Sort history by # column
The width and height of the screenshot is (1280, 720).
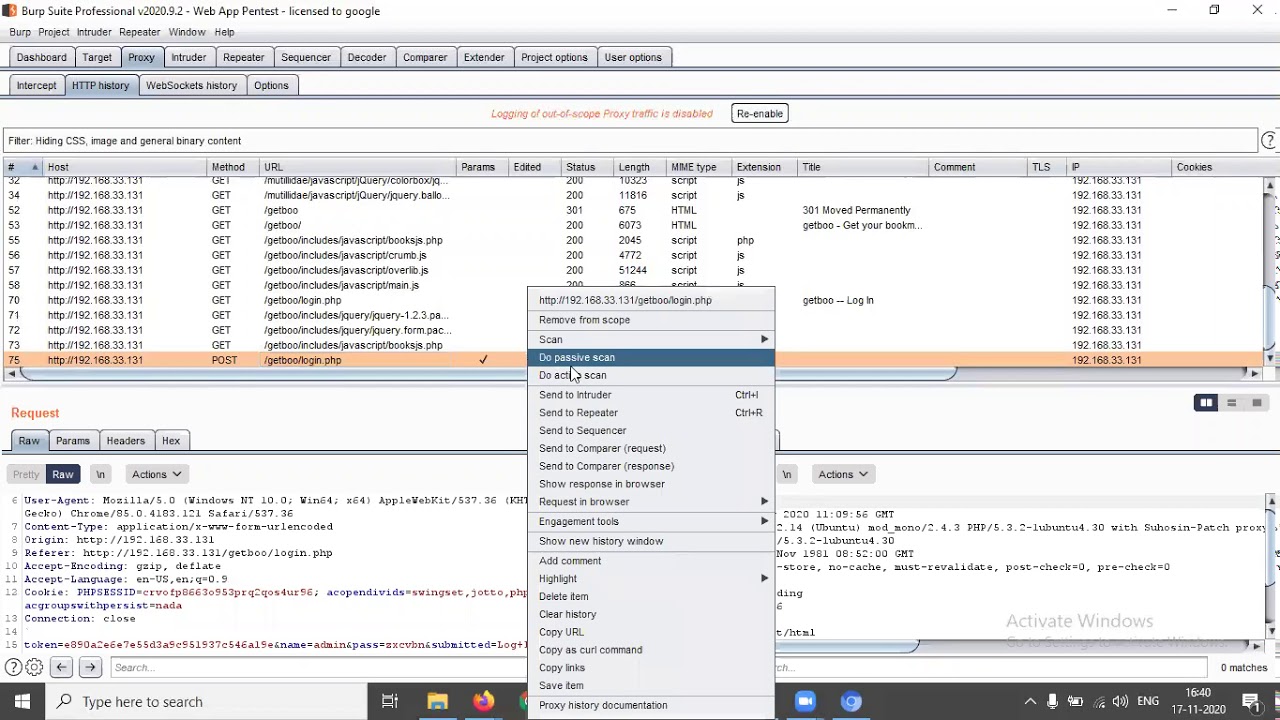[x=22, y=167]
